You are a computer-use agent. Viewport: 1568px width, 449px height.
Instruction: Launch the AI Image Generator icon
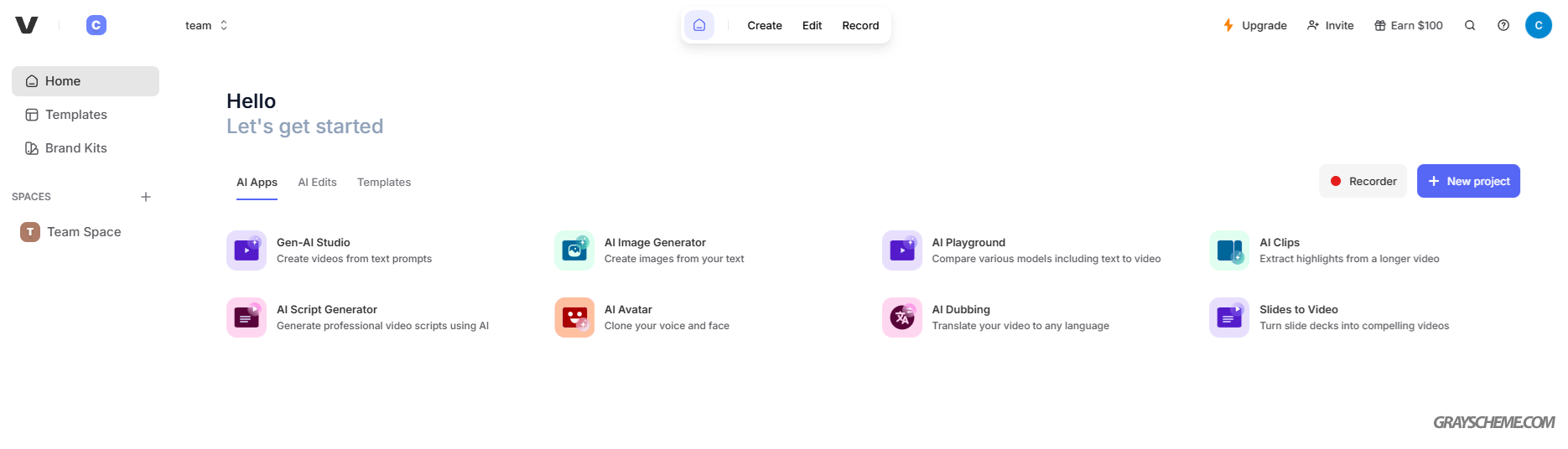tap(574, 250)
